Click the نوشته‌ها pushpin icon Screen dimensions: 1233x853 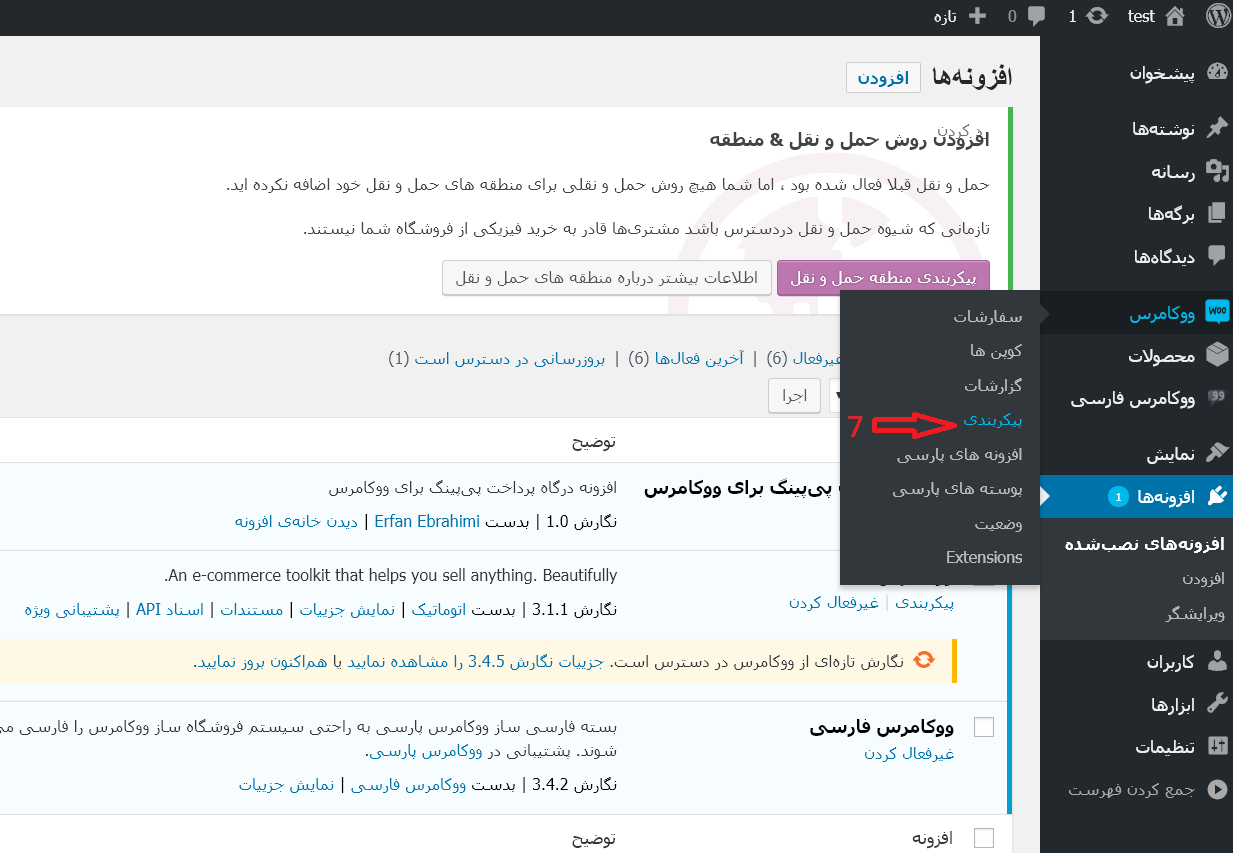pyautogui.click(x=1216, y=128)
